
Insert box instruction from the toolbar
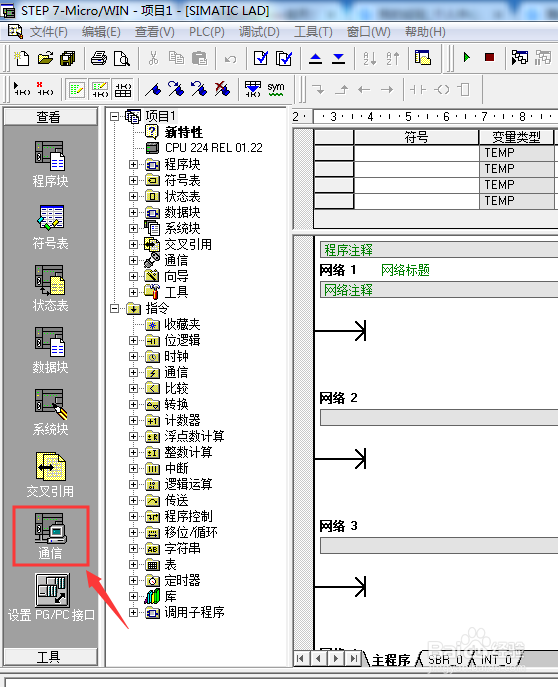tap(464, 89)
